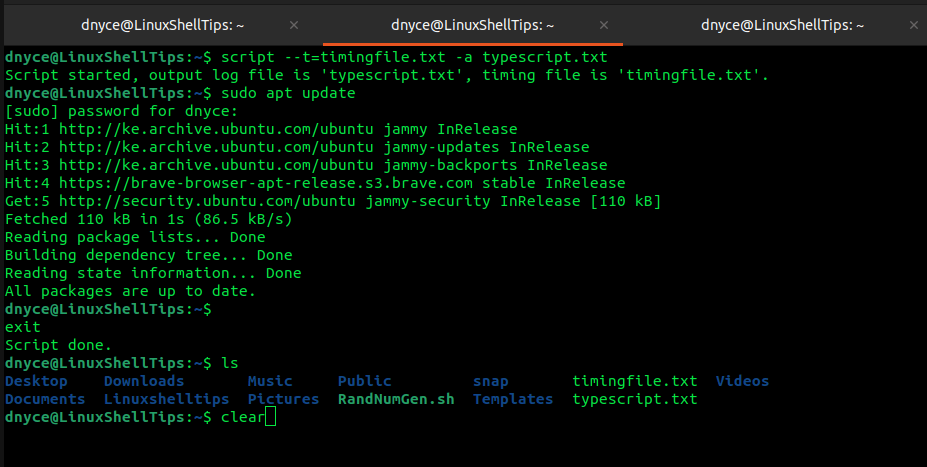Click the 'Music' folder name in the ls output
Image resolution: width=927 pixels, height=467 pixels.
(270, 381)
